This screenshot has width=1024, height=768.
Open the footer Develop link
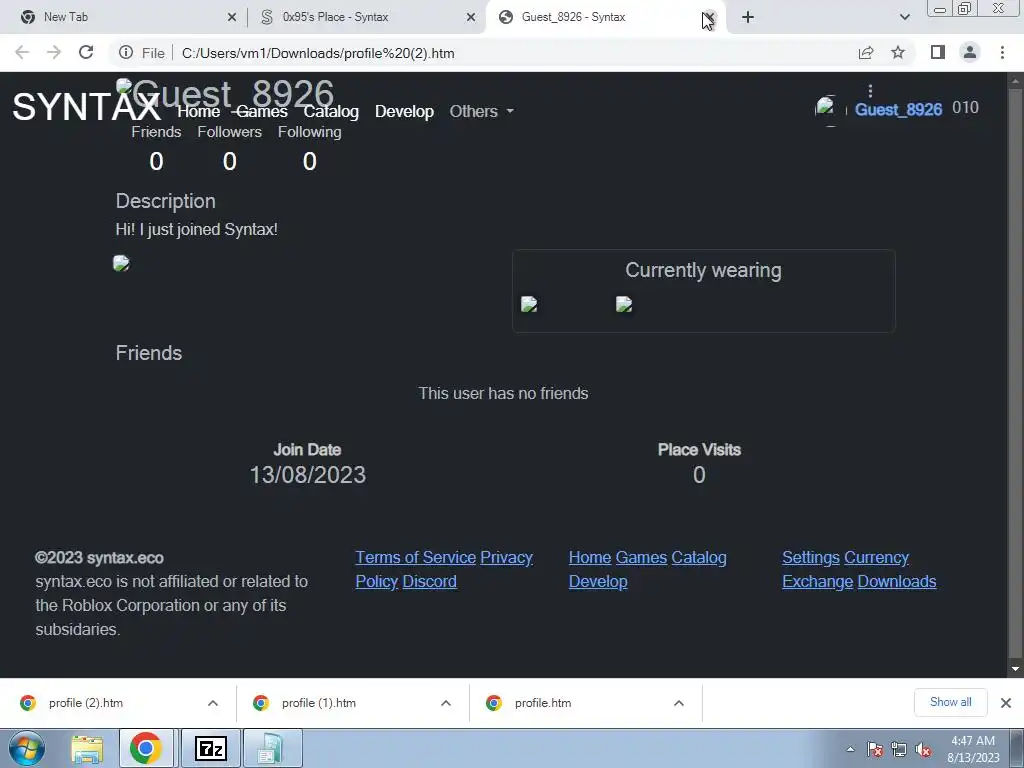[x=598, y=581]
